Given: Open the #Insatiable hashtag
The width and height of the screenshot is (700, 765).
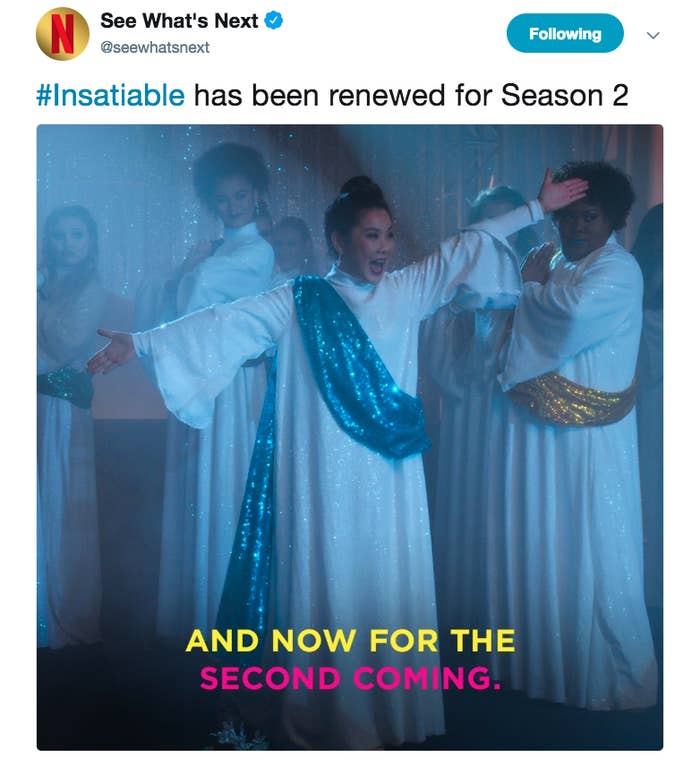Looking at the screenshot, I should click(110, 95).
